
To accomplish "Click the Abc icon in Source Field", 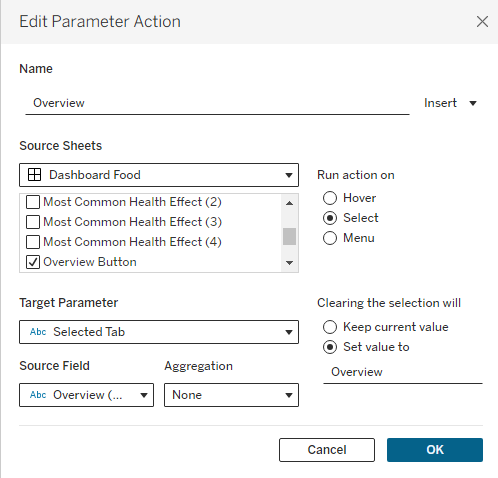I will pos(38,395).
